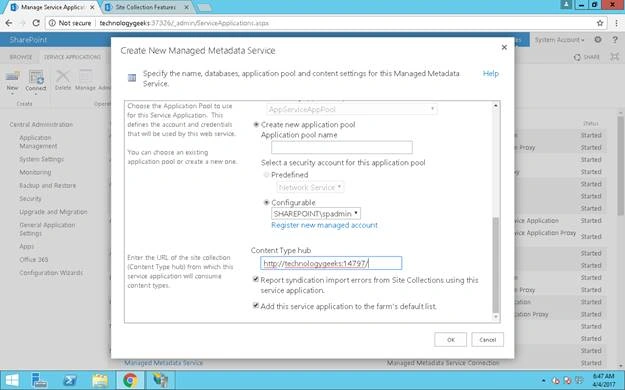Switch to Site Collection Features browser tab
This screenshot has width=625, height=390.
(145, 7)
